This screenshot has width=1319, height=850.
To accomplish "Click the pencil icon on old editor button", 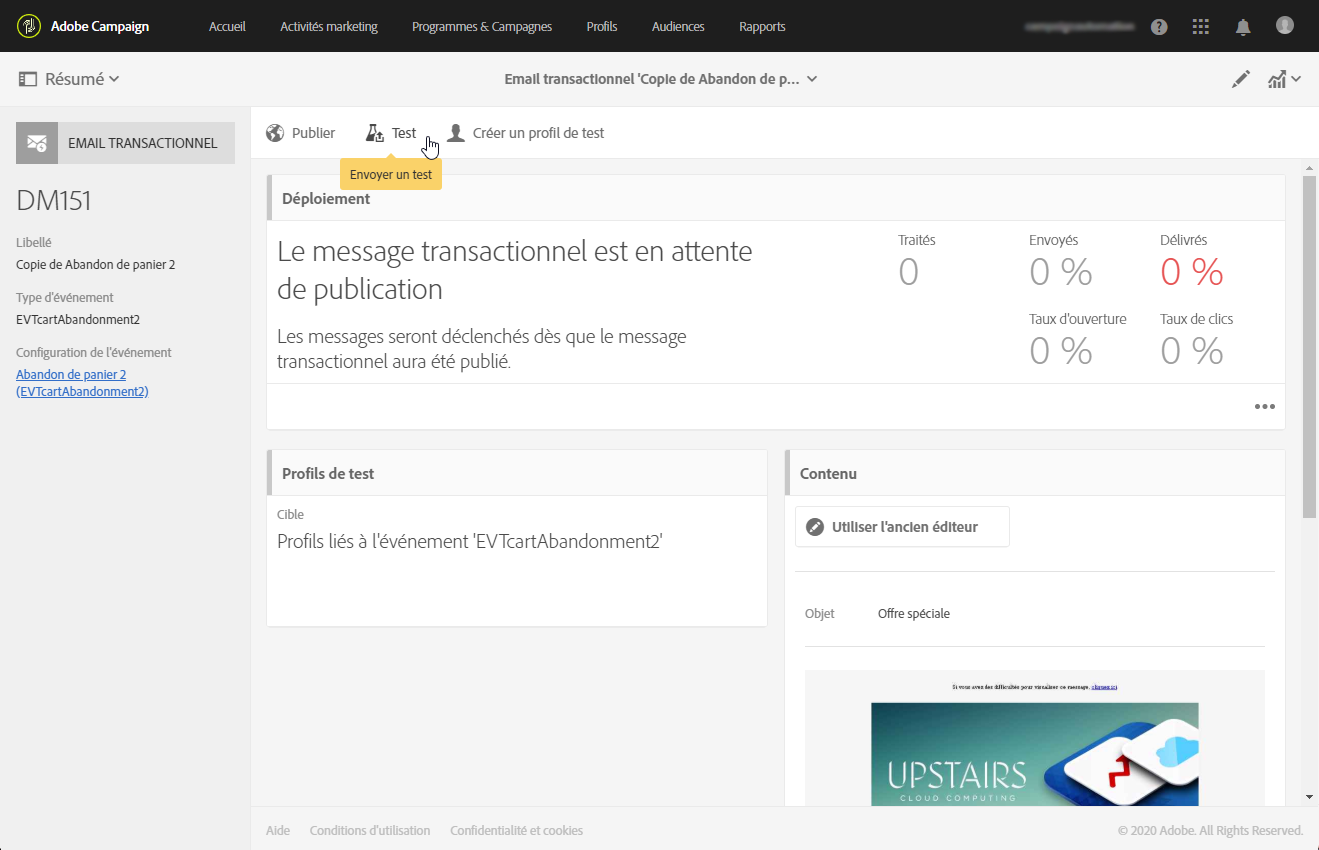I will pos(815,527).
